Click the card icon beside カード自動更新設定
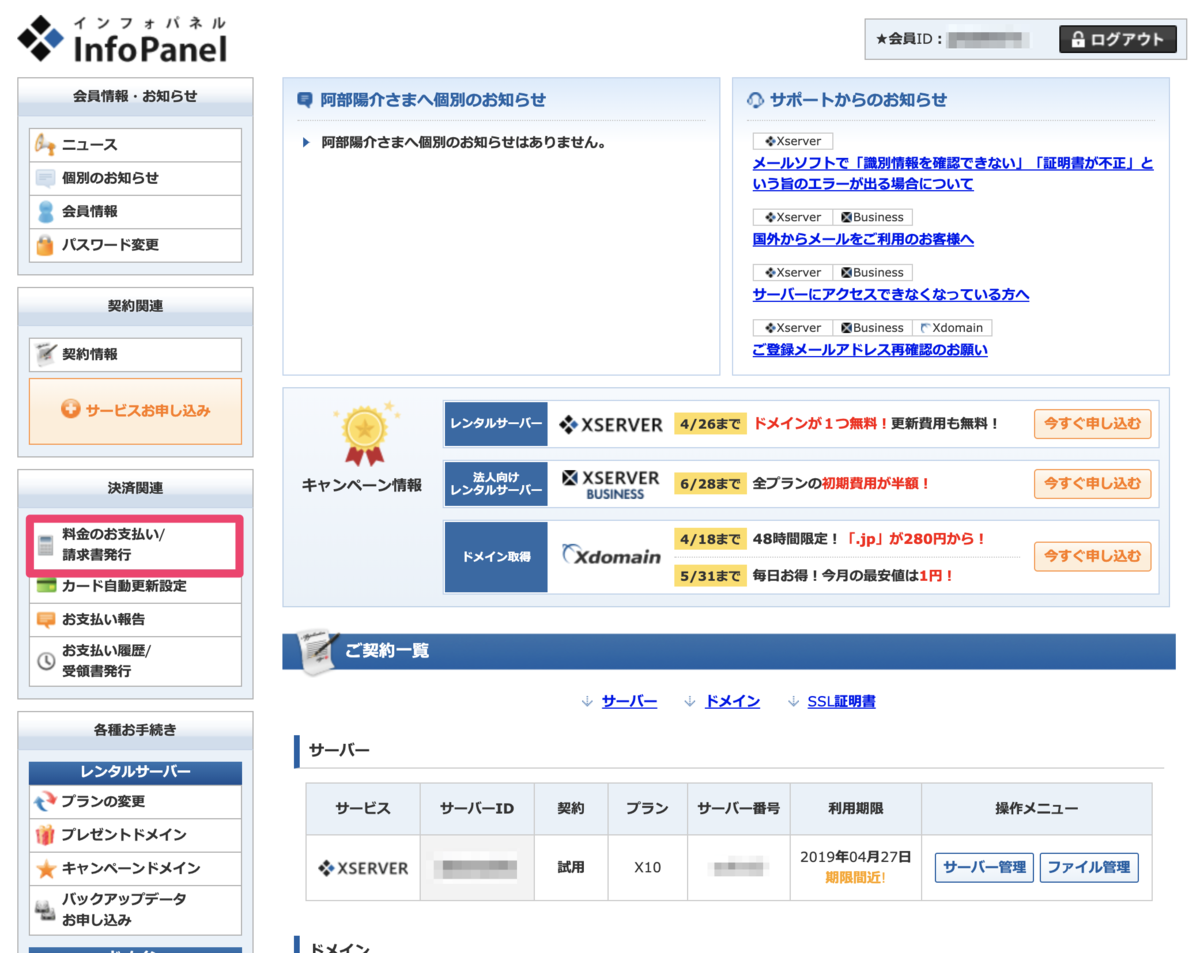Viewport: 1200px width, 953px height. point(45,586)
